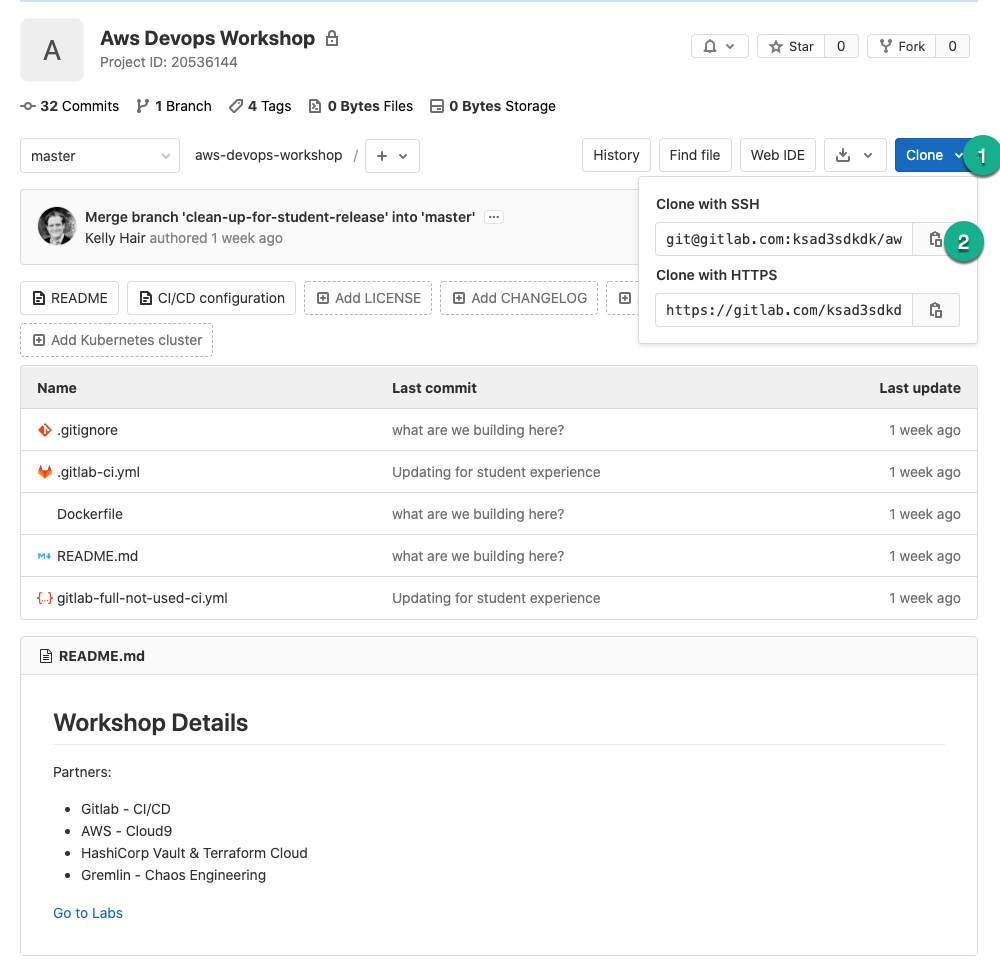Image resolution: width=1000 pixels, height=976 pixels.
Task: Open the download source code dropdown
Action: (855, 155)
